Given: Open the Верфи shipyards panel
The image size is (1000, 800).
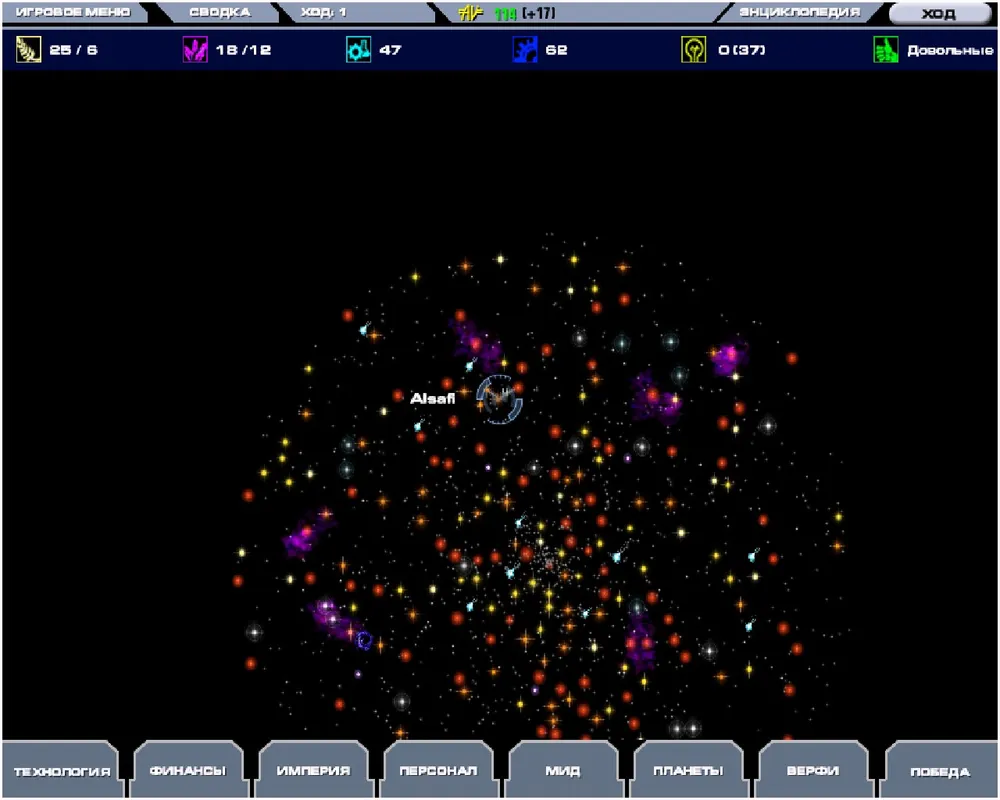Looking at the screenshot, I should click(813, 771).
